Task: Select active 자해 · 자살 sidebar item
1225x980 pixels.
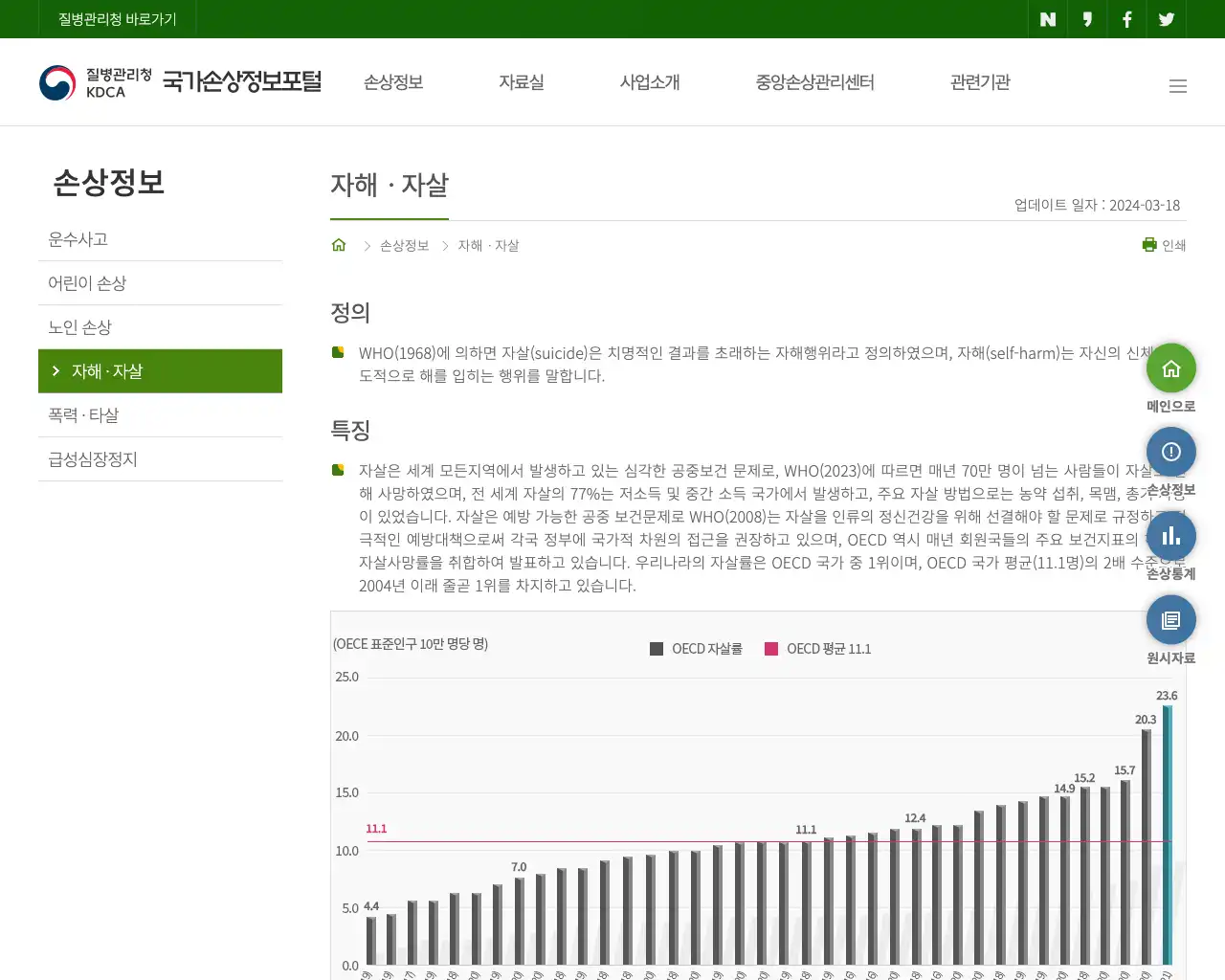Action: tap(160, 371)
